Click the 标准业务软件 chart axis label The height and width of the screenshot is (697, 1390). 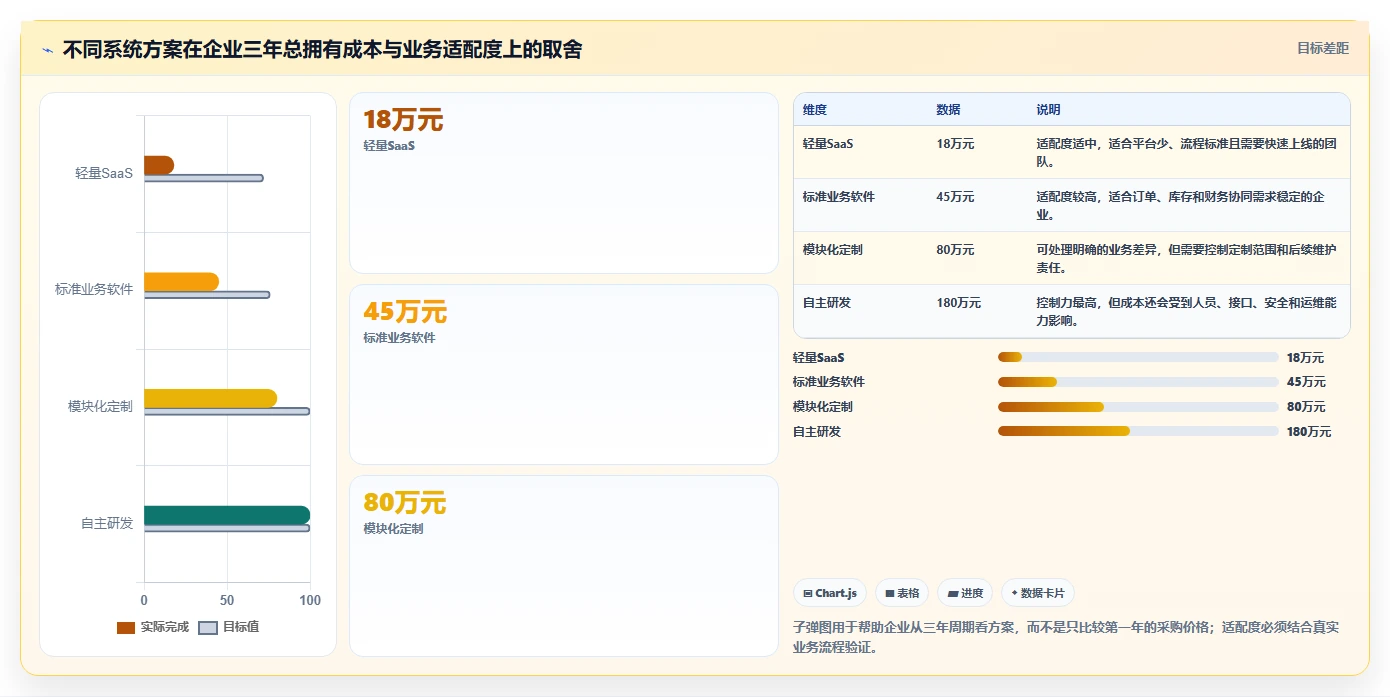(94, 290)
